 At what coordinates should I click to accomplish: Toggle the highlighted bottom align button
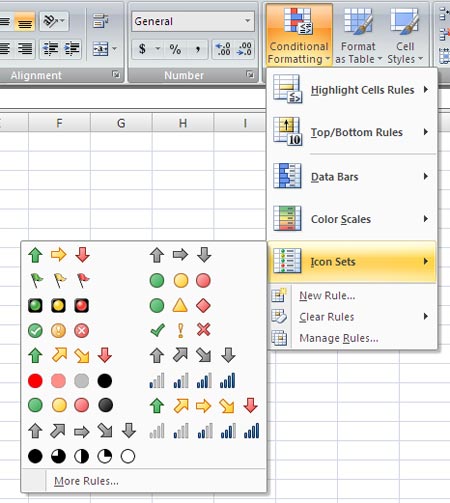25,22
